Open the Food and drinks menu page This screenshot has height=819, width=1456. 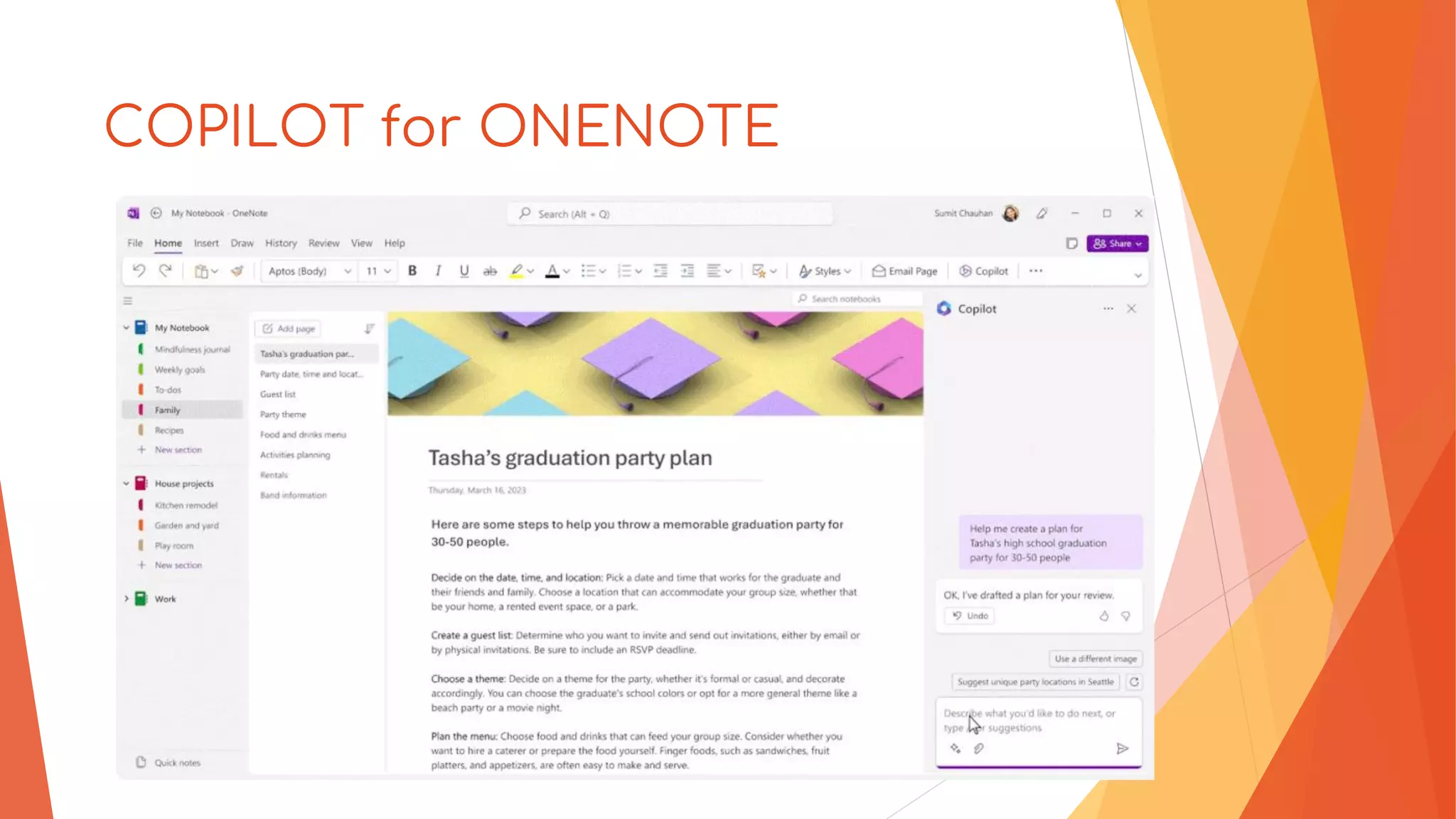coord(303,434)
